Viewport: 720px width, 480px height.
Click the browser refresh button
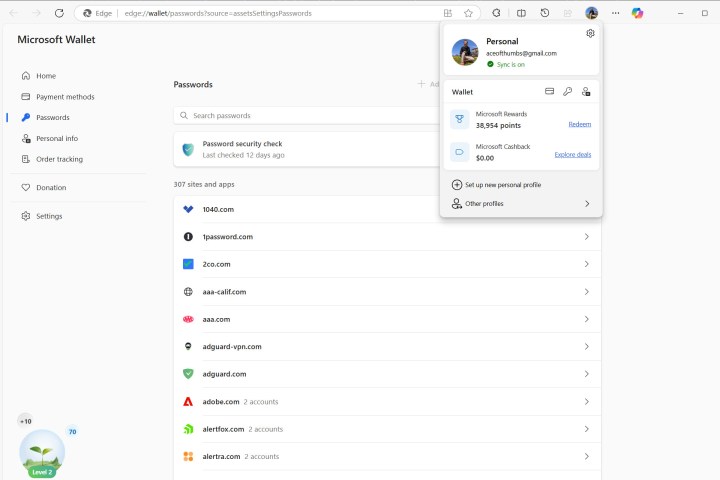click(x=59, y=13)
